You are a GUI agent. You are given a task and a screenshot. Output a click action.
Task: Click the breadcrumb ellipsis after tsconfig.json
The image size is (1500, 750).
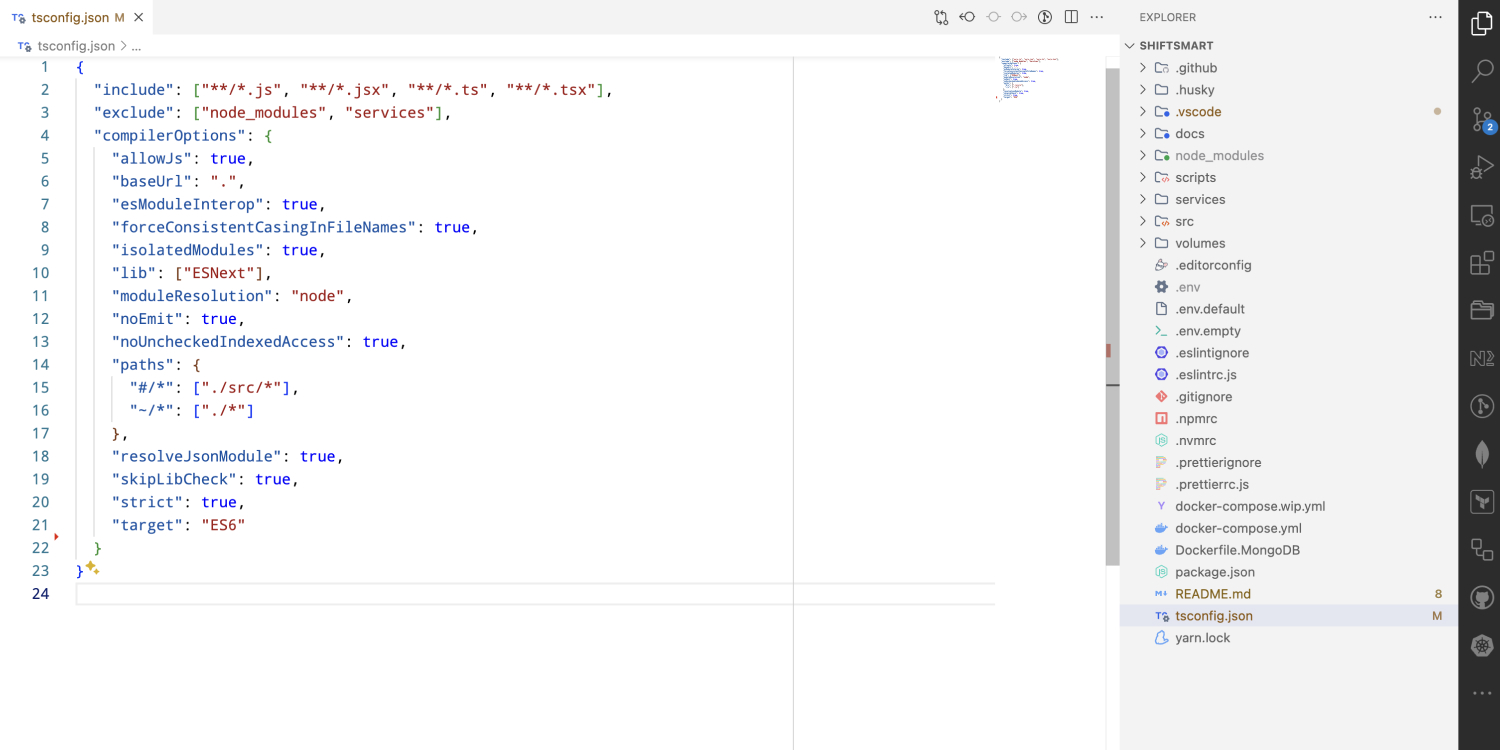(136, 46)
